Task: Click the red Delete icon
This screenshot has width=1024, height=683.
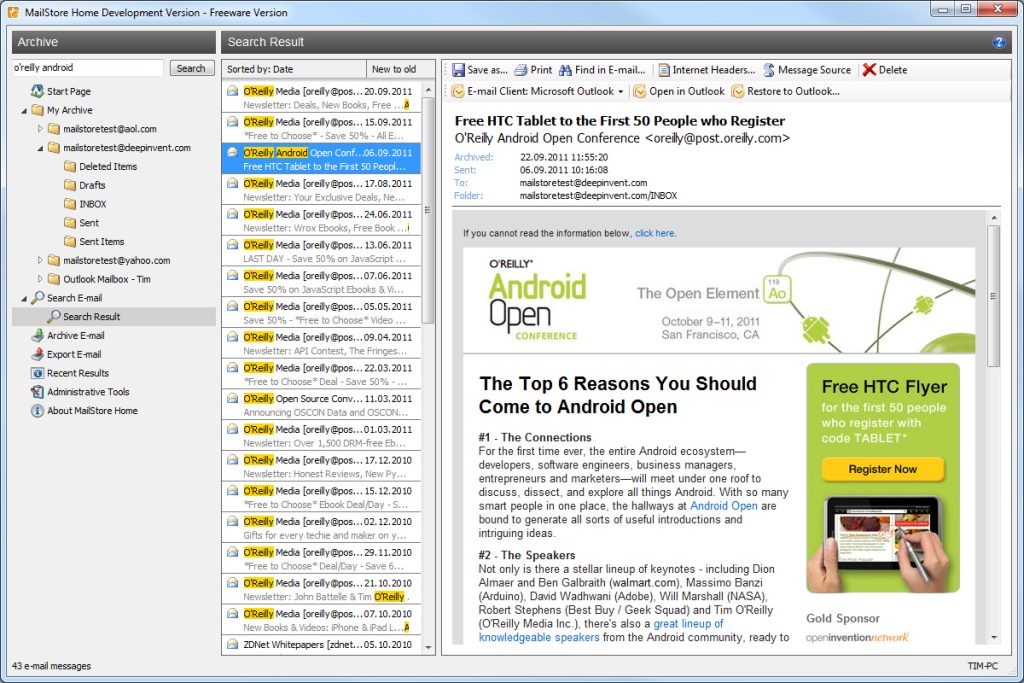Action: tap(869, 70)
